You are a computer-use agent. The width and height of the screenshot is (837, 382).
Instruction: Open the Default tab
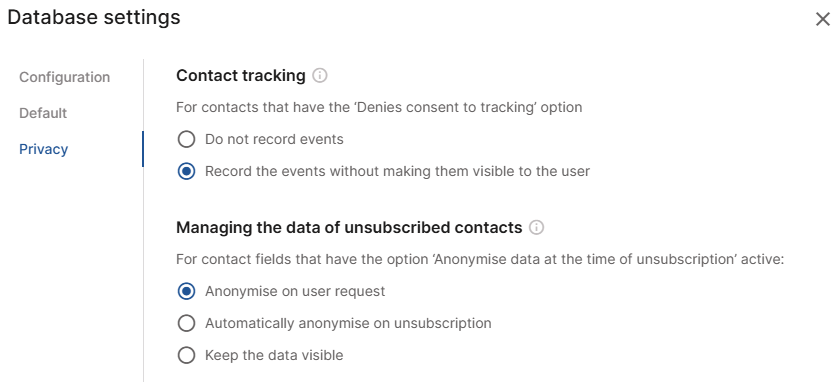click(43, 113)
